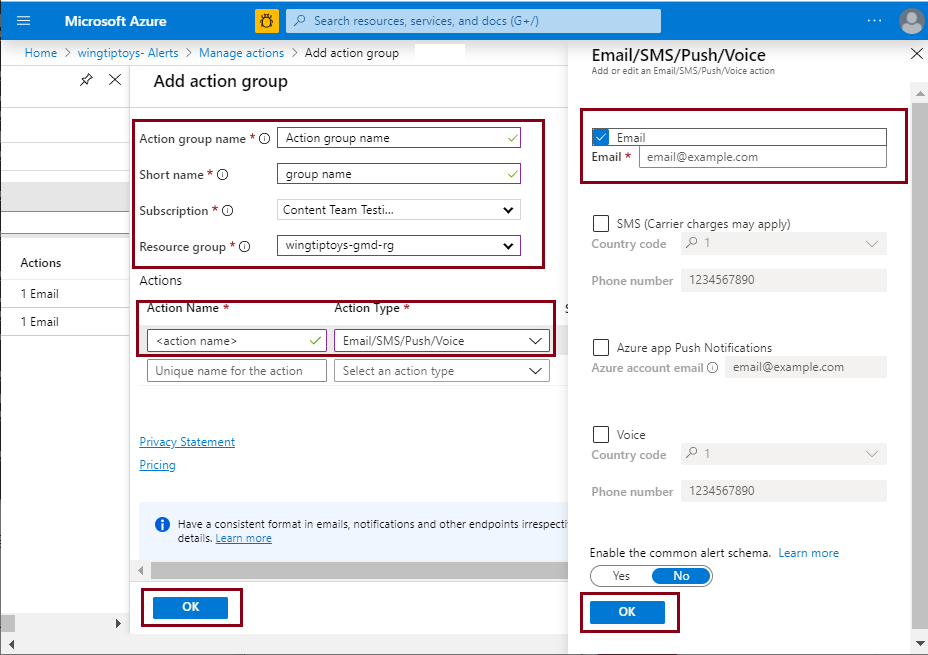Viewport: 928px width, 655px height.
Task: Enable the Voice checkbox
Action: (x=601, y=434)
